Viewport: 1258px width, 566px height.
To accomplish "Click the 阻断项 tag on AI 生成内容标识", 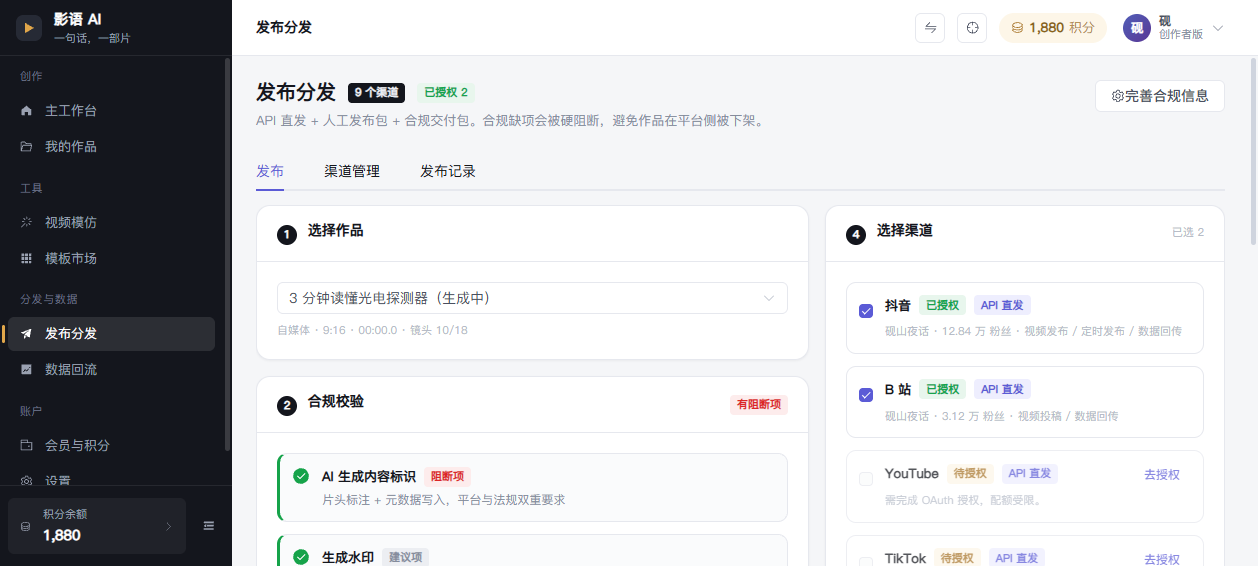I will pyautogui.click(x=447, y=477).
